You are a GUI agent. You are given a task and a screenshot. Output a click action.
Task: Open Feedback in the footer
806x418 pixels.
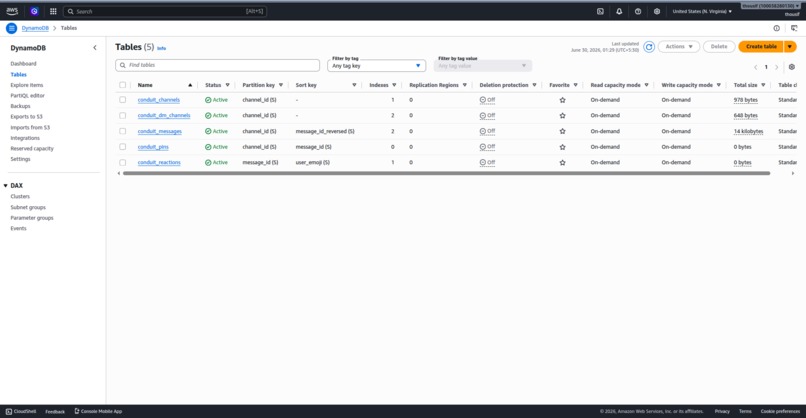[x=55, y=411]
